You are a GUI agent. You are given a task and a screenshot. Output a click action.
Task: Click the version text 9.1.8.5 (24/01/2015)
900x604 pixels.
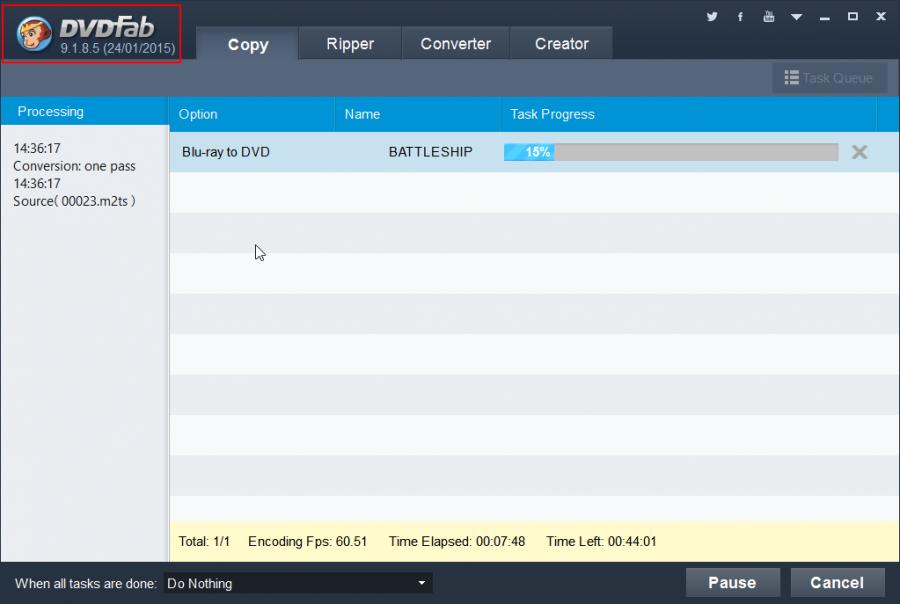tap(118, 48)
